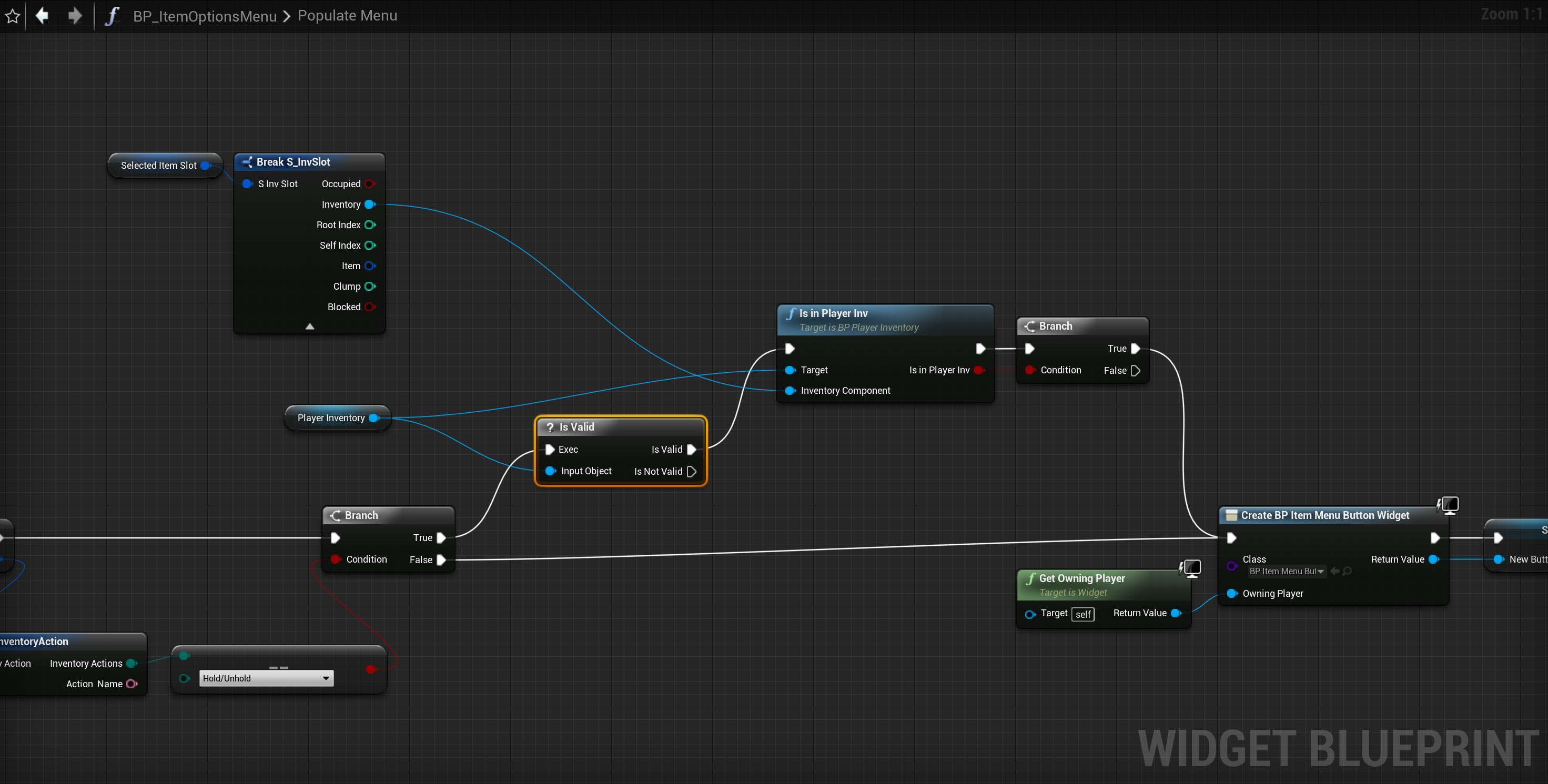Click the Populate Menu breadcrumb
The height and width of the screenshot is (784, 1548).
point(347,16)
